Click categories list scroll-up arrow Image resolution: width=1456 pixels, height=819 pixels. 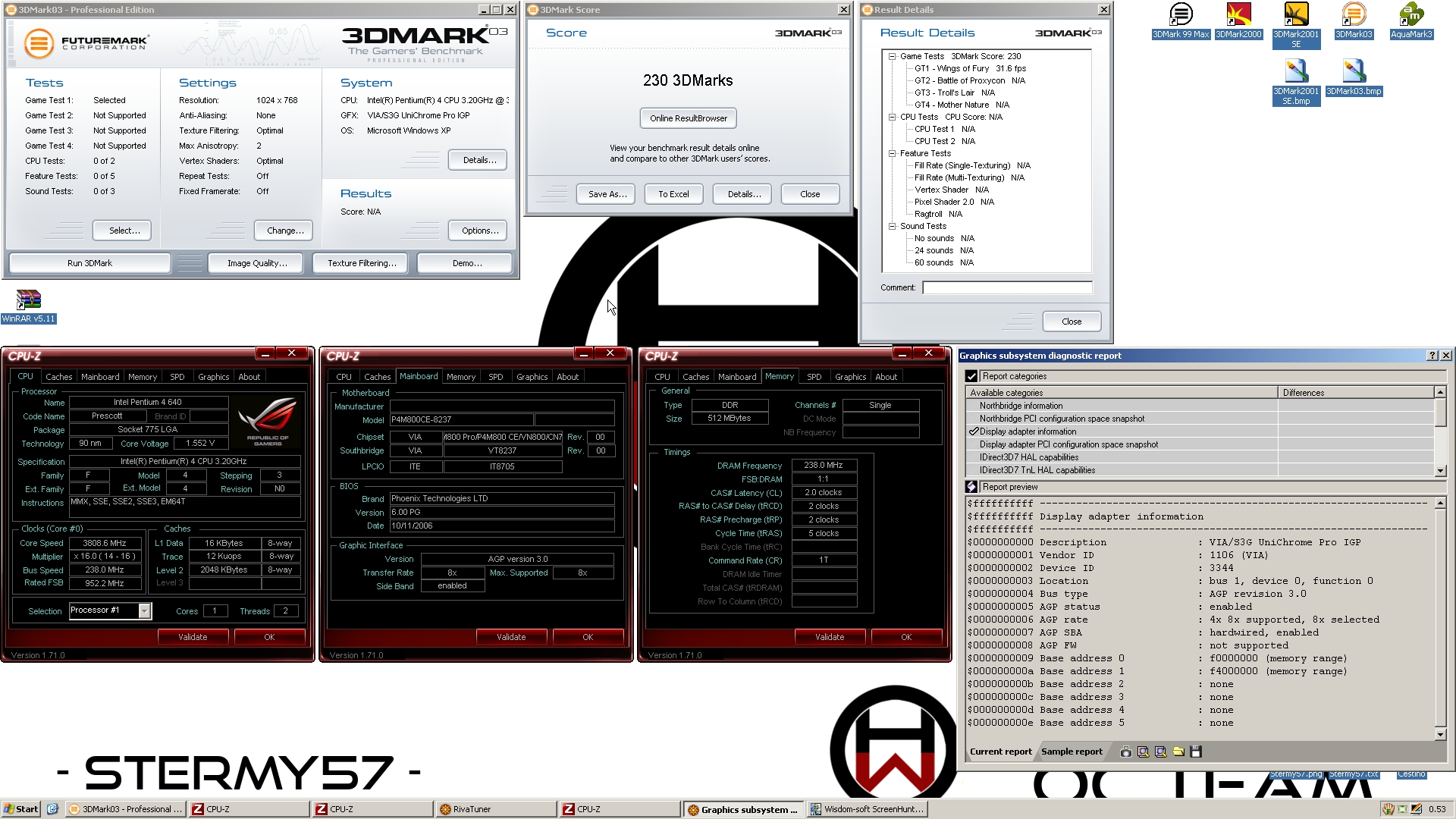pyautogui.click(x=1440, y=392)
